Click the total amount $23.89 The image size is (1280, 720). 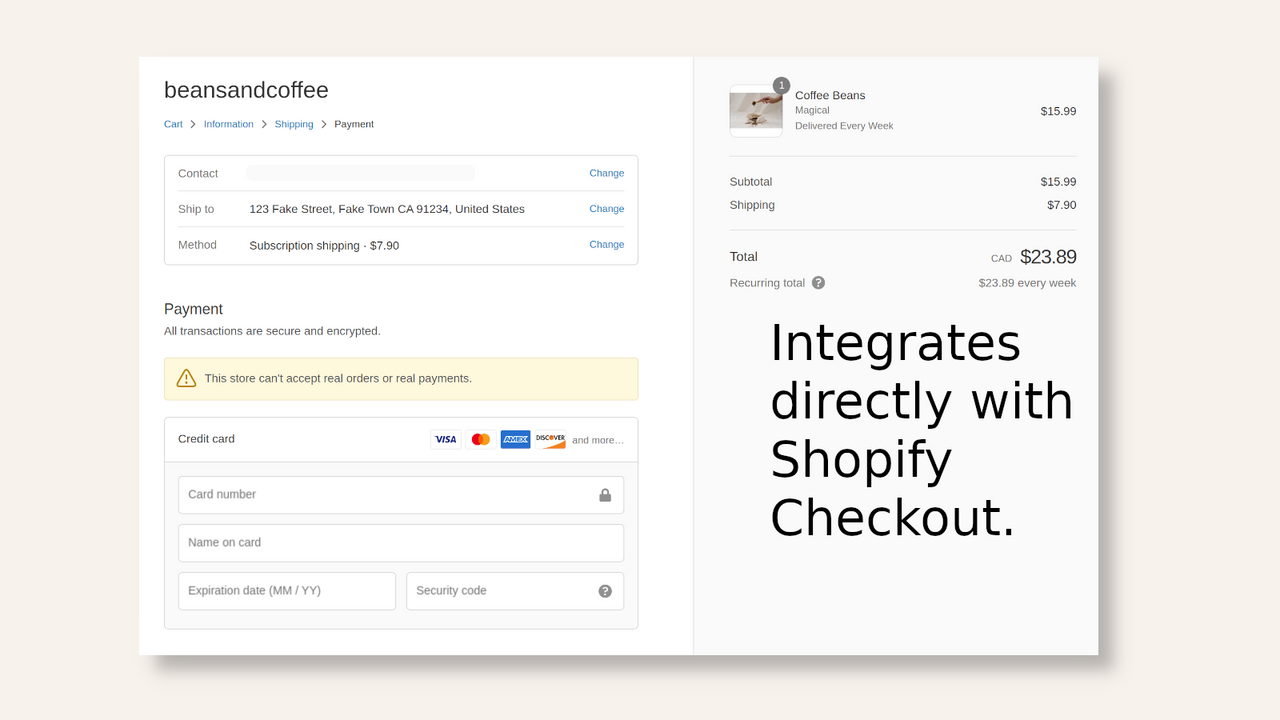1048,257
